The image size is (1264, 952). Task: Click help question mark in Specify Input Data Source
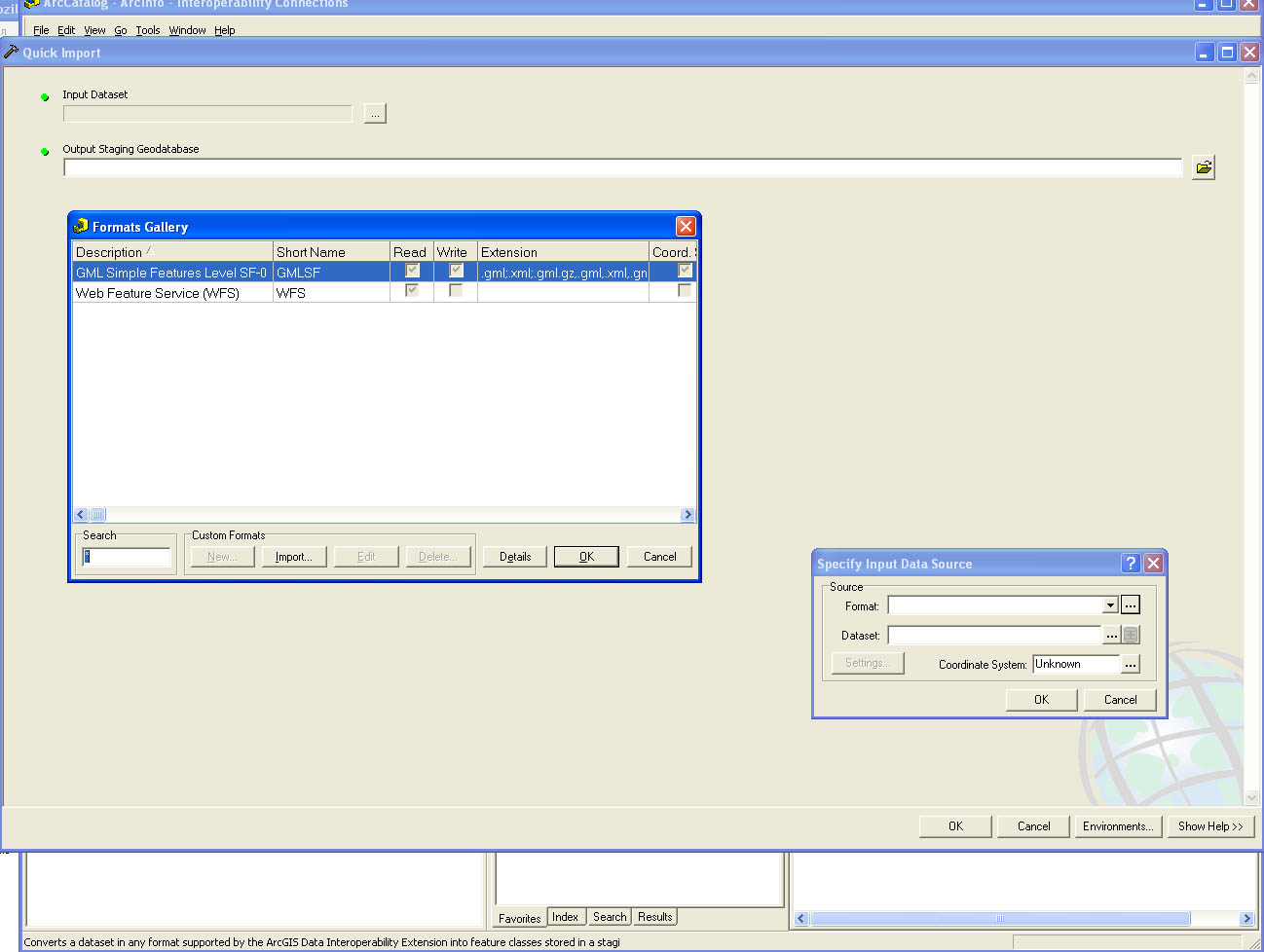[x=1131, y=564]
